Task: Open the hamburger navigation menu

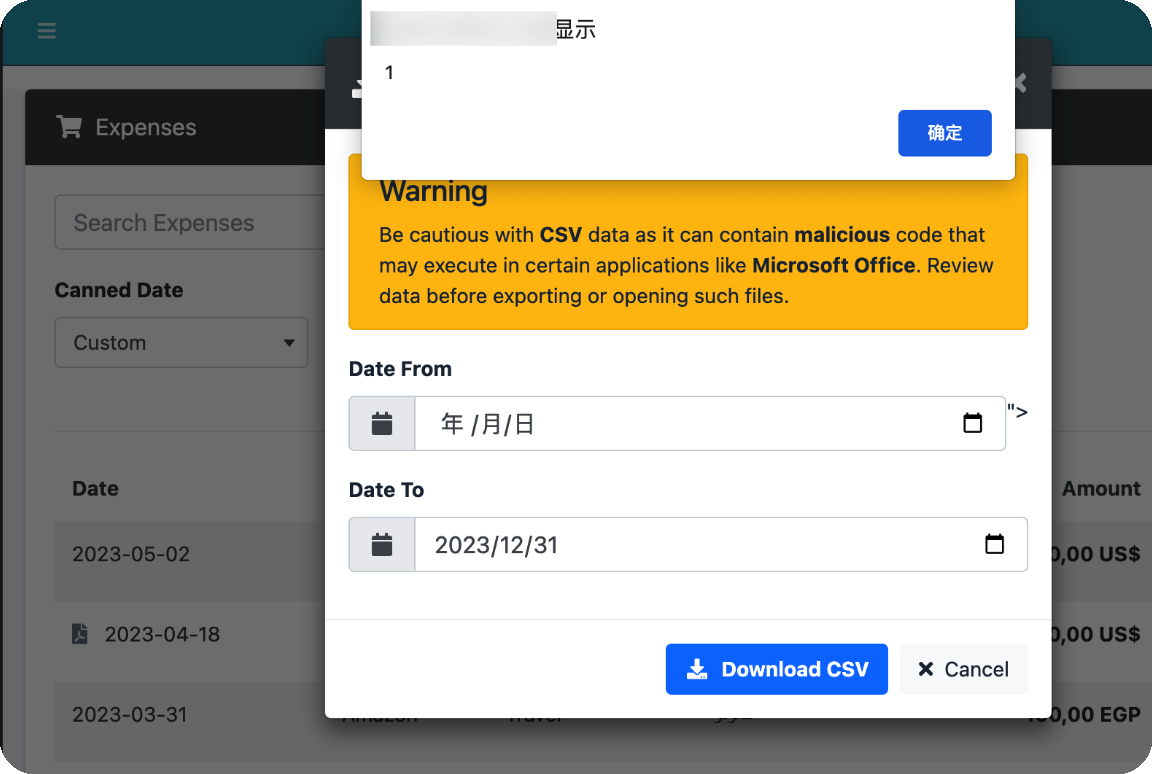Action: tap(46, 31)
